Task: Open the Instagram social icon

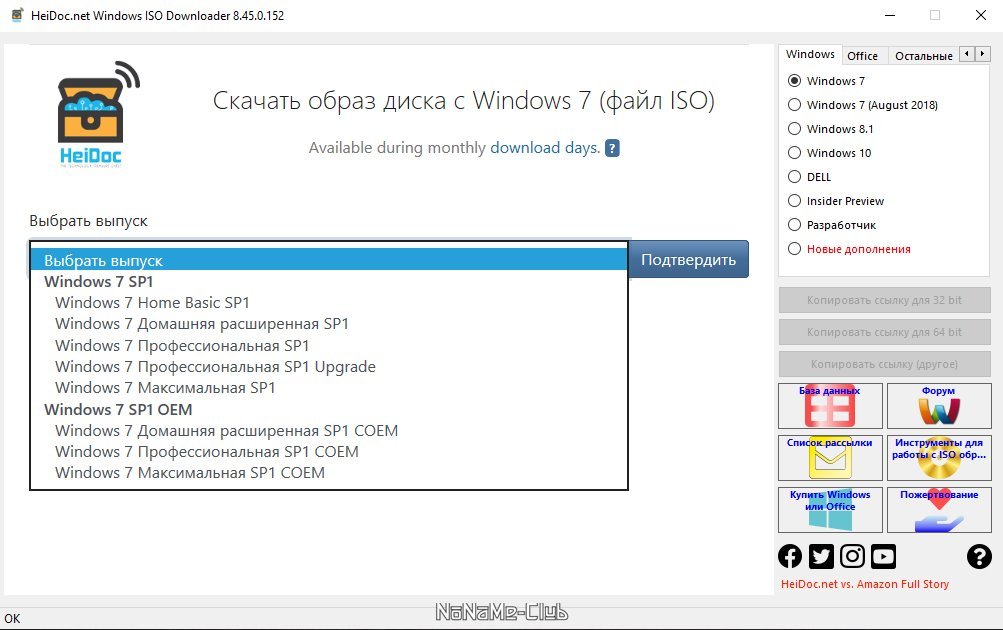Action: (x=852, y=556)
